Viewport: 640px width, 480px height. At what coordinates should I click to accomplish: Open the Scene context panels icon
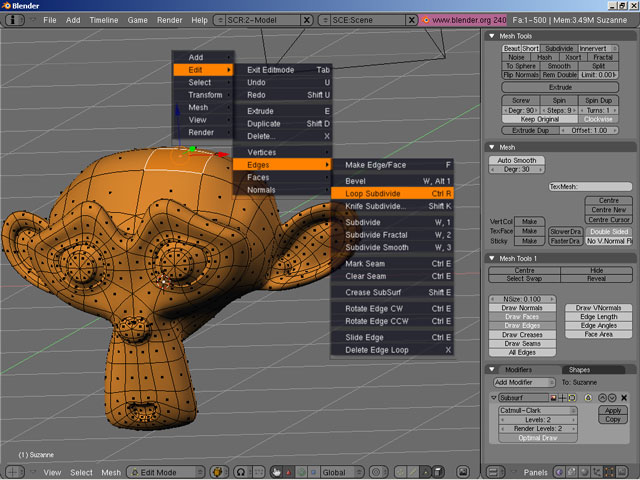point(621,472)
